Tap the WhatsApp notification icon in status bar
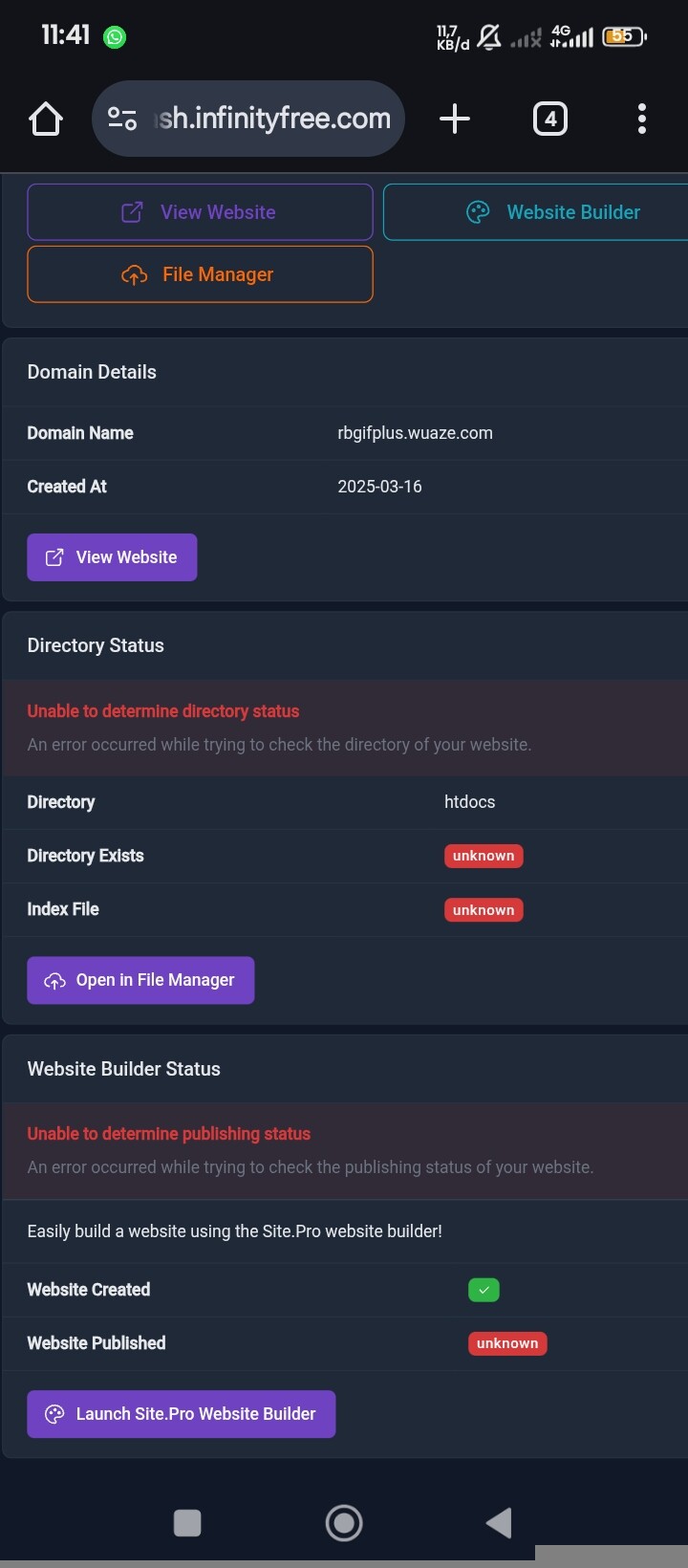 115,37
